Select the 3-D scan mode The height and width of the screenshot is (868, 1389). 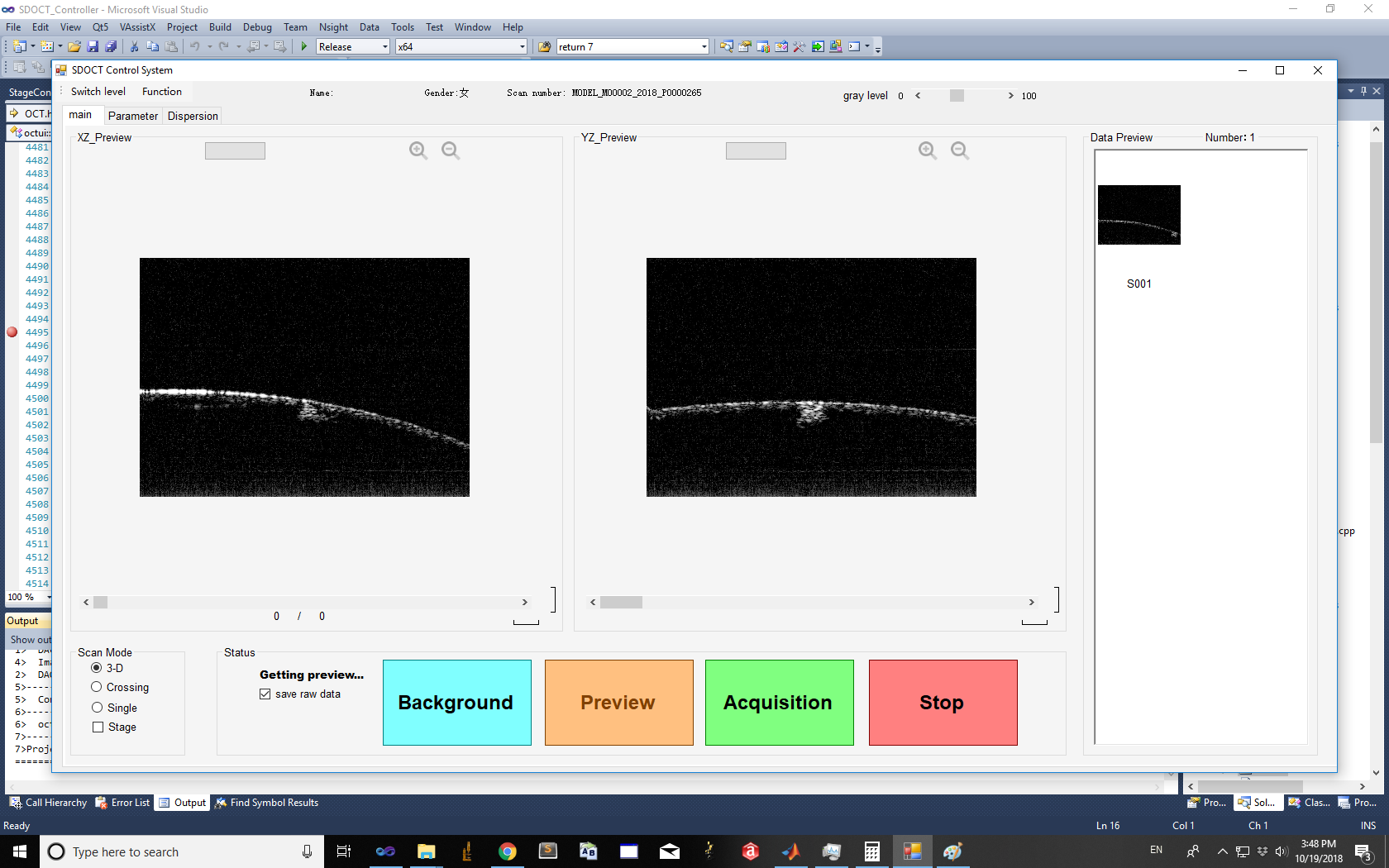tap(97, 668)
